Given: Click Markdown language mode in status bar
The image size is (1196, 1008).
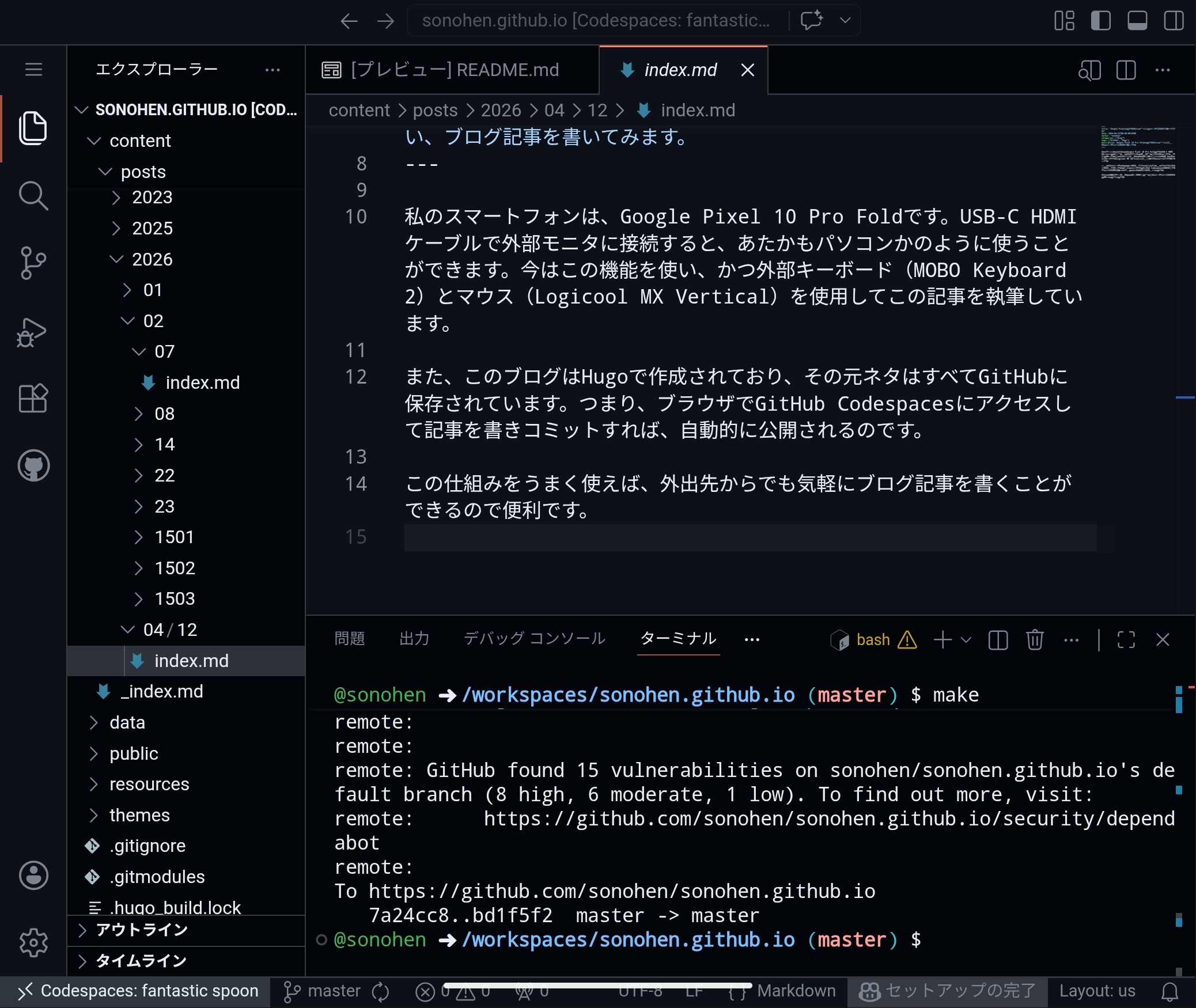Looking at the screenshot, I should (x=796, y=991).
